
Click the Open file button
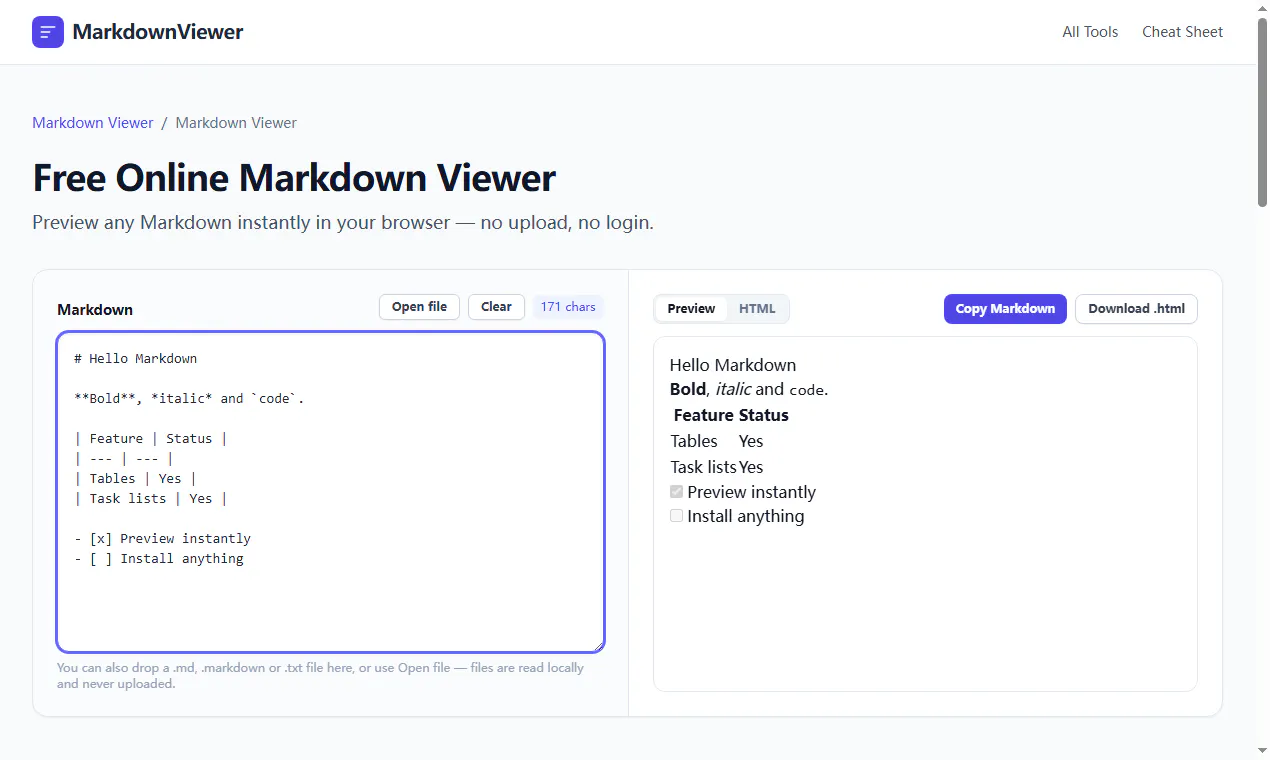(419, 307)
